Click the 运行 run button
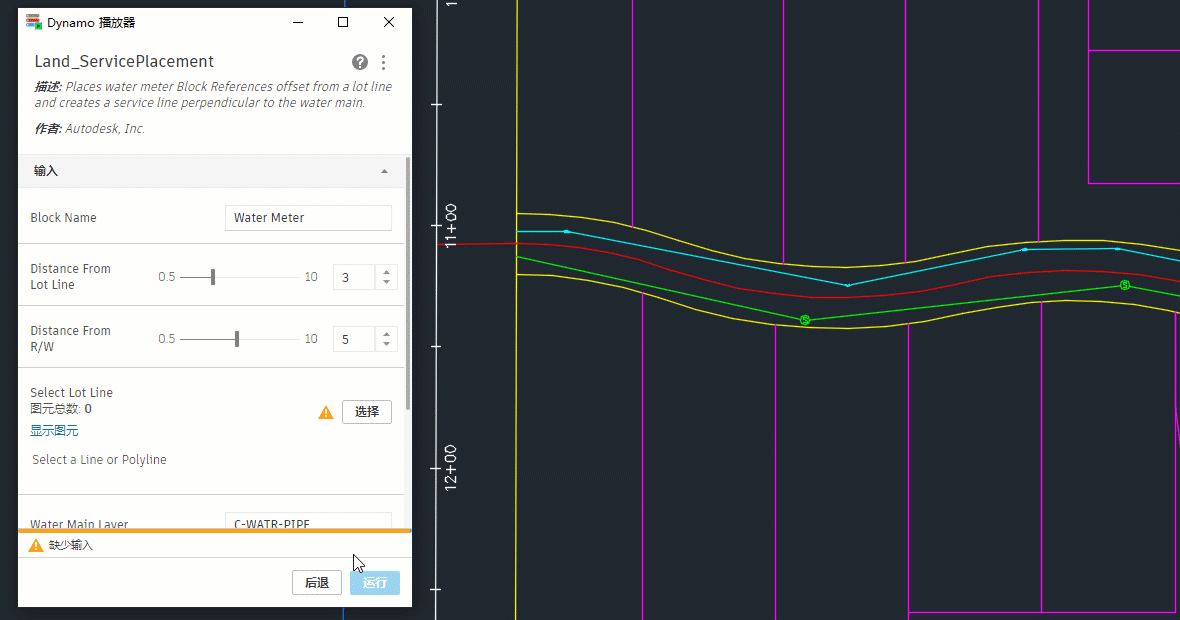 [375, 582]
